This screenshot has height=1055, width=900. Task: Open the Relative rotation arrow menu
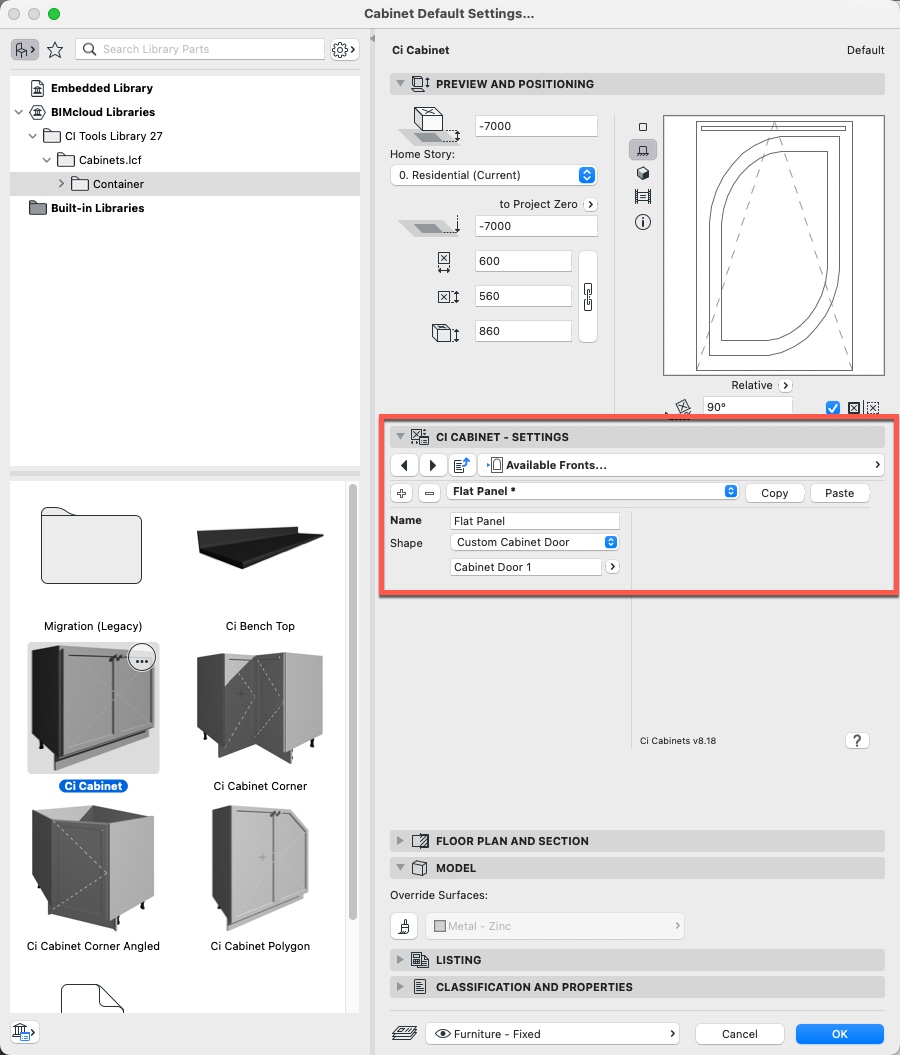click(785, 386)
